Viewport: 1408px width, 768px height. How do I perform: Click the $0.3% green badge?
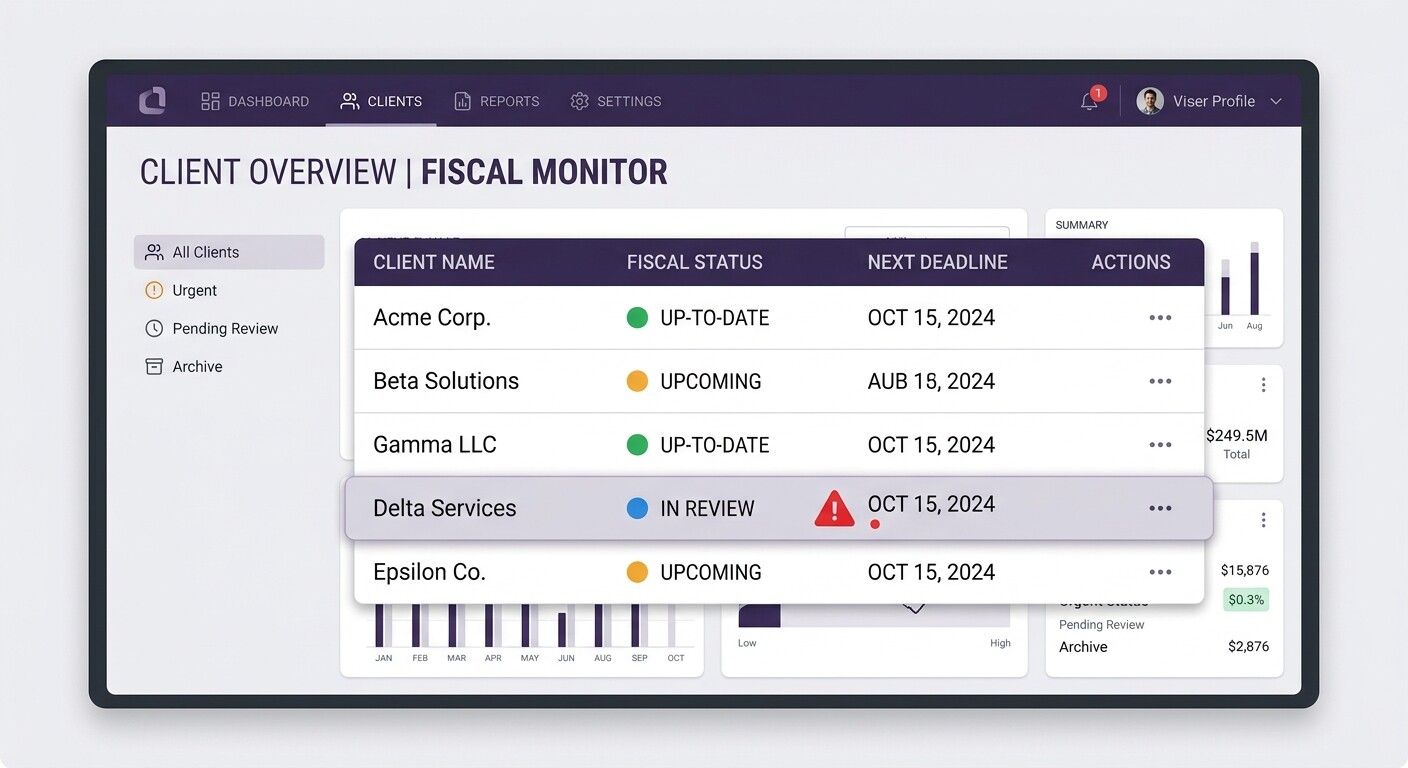(1246, 600)
